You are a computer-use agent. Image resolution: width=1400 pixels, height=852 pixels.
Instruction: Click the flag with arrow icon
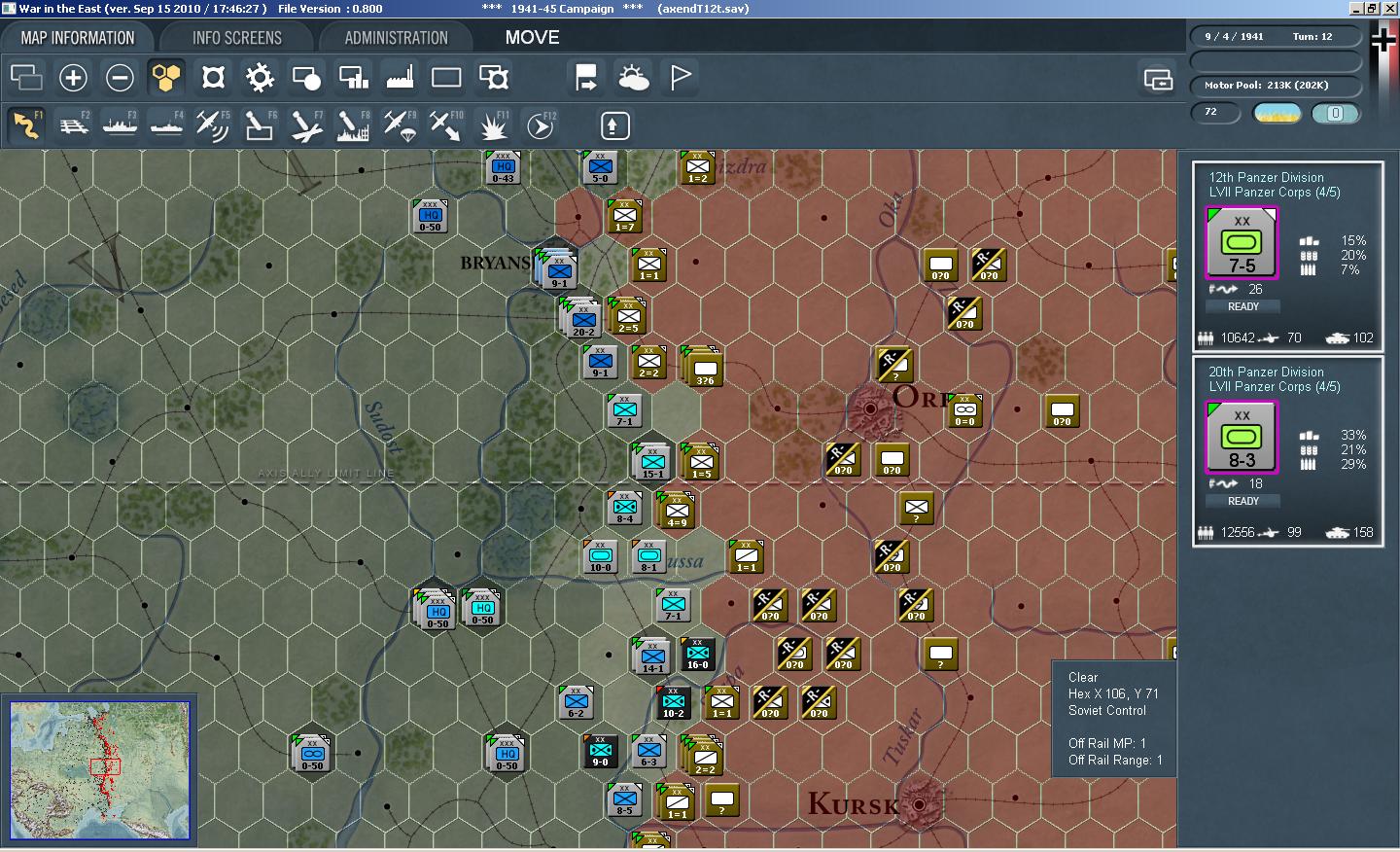[x=586, y=77]
